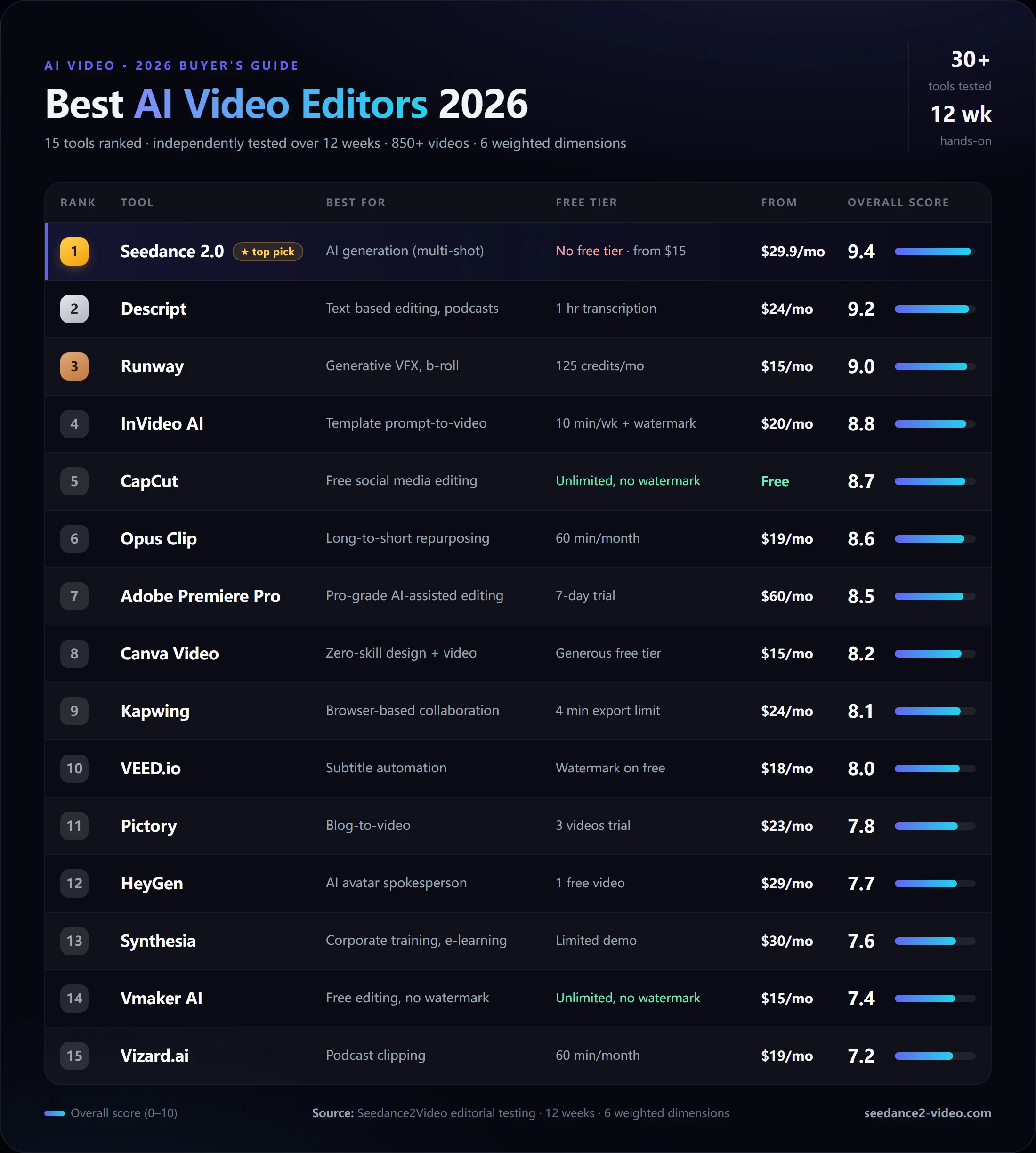This screenshot has height=1153, width=1036.
Task: Click the rank 5 badge beside CapCut
Action: click(x=74, y=482)
